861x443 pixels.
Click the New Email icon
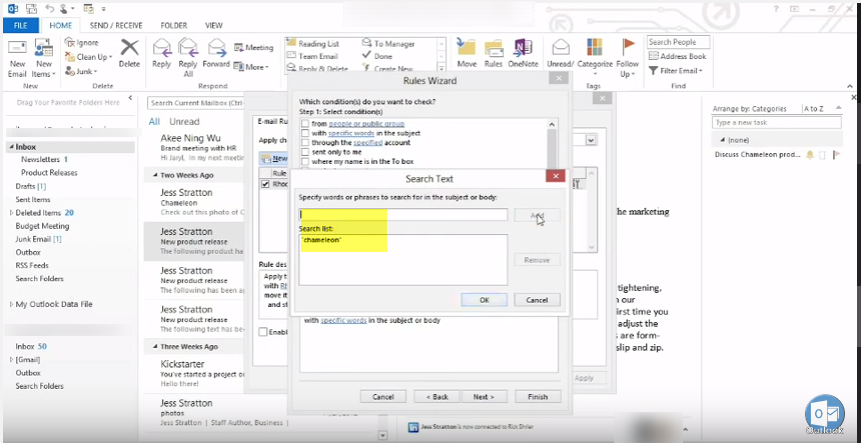[x=17, y=48]
